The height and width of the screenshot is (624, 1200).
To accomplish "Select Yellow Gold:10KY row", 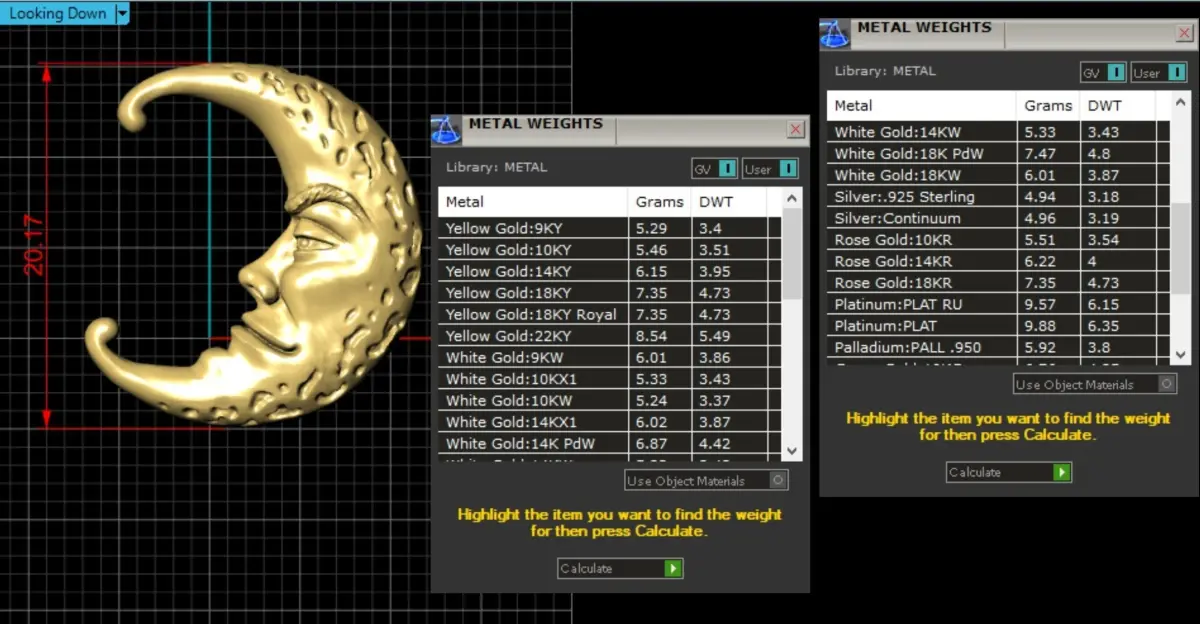I will 610,250.
